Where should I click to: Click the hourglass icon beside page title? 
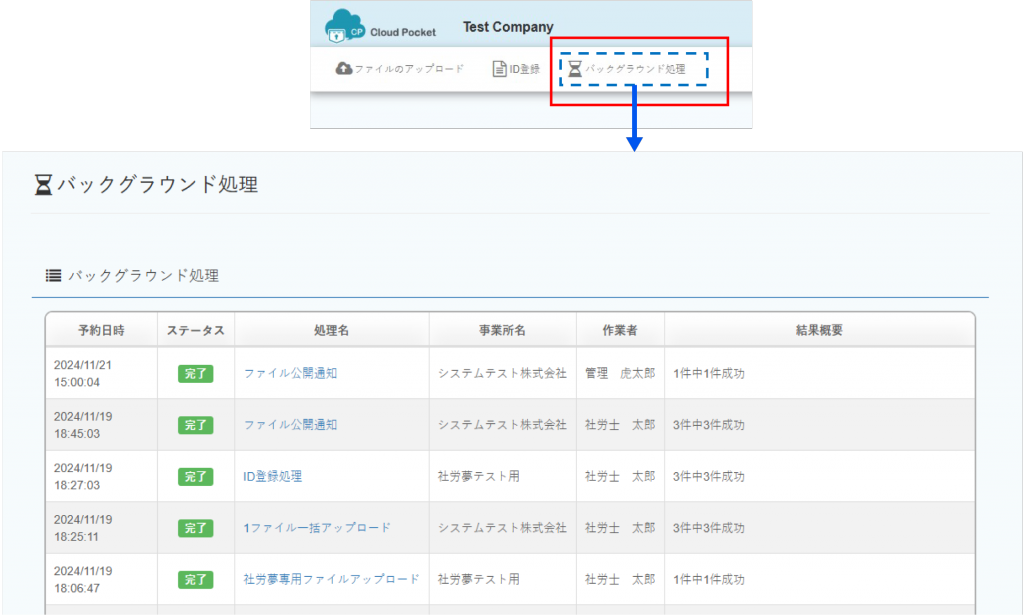[x=43, y=185]
